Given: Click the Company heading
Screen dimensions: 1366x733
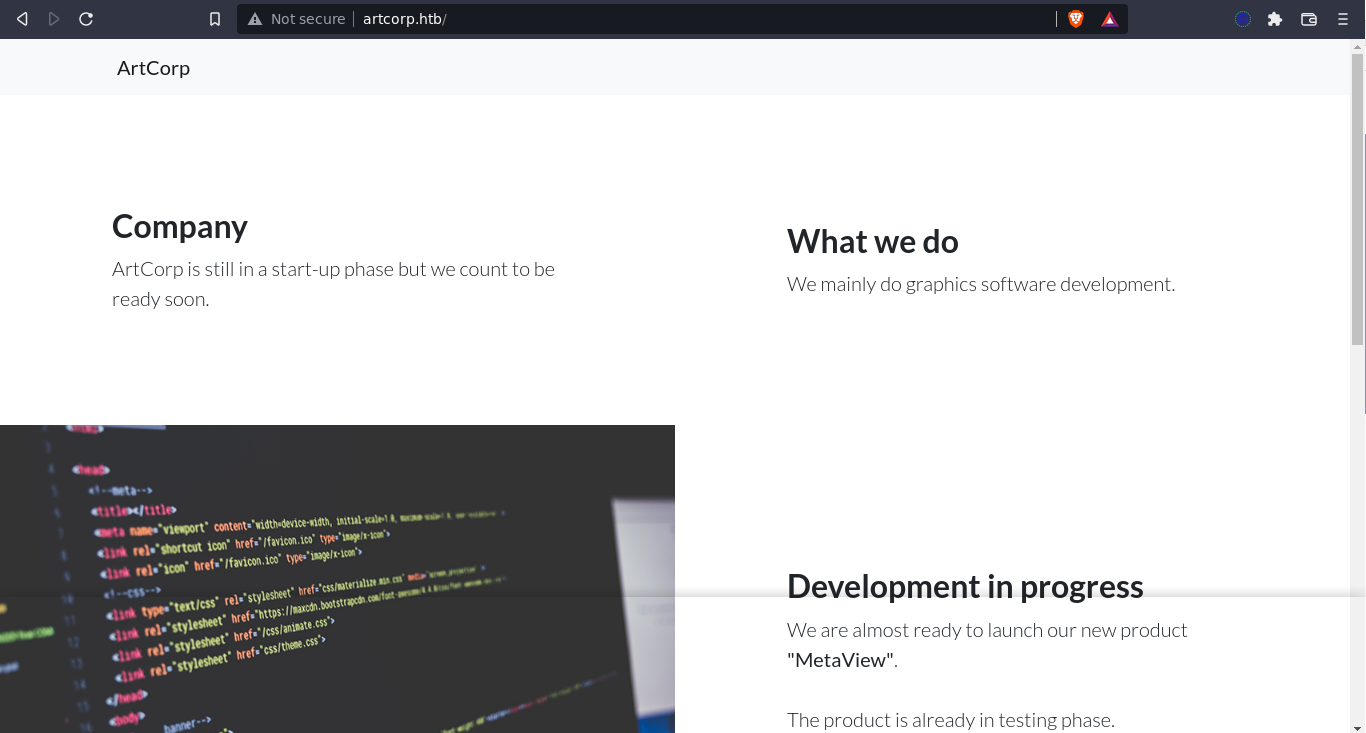Looking at the screenshot, I should (180, 227).
